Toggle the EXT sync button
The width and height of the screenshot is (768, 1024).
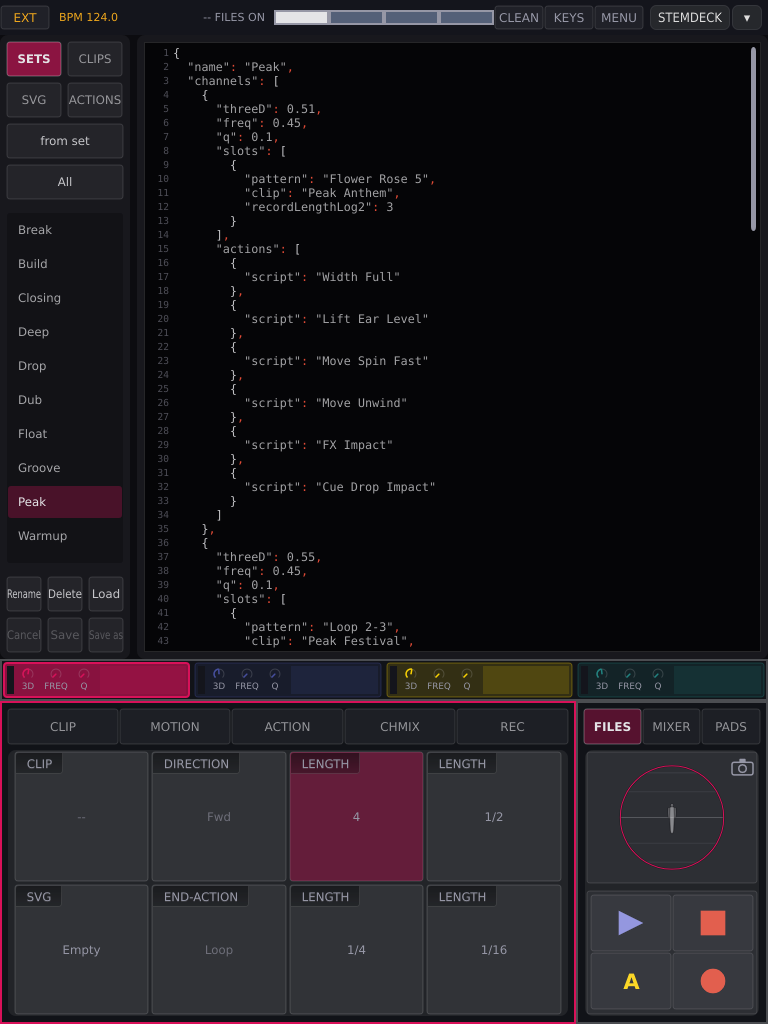click(25, 18)
